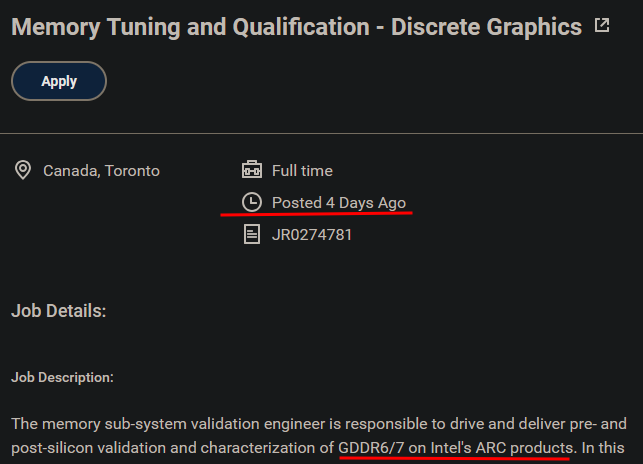Click the "Posted 4 Days Ago" text
The width and height of the screenshot is (643, 464).
point(339,203)
